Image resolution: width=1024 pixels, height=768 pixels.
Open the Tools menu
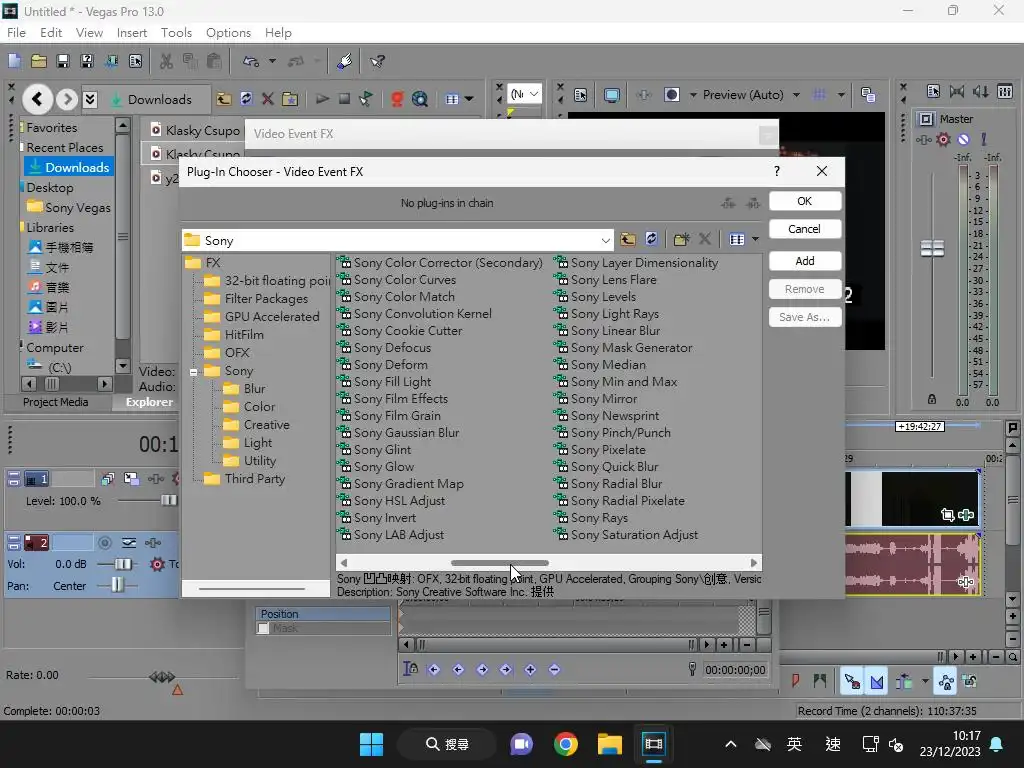[176, 33]
